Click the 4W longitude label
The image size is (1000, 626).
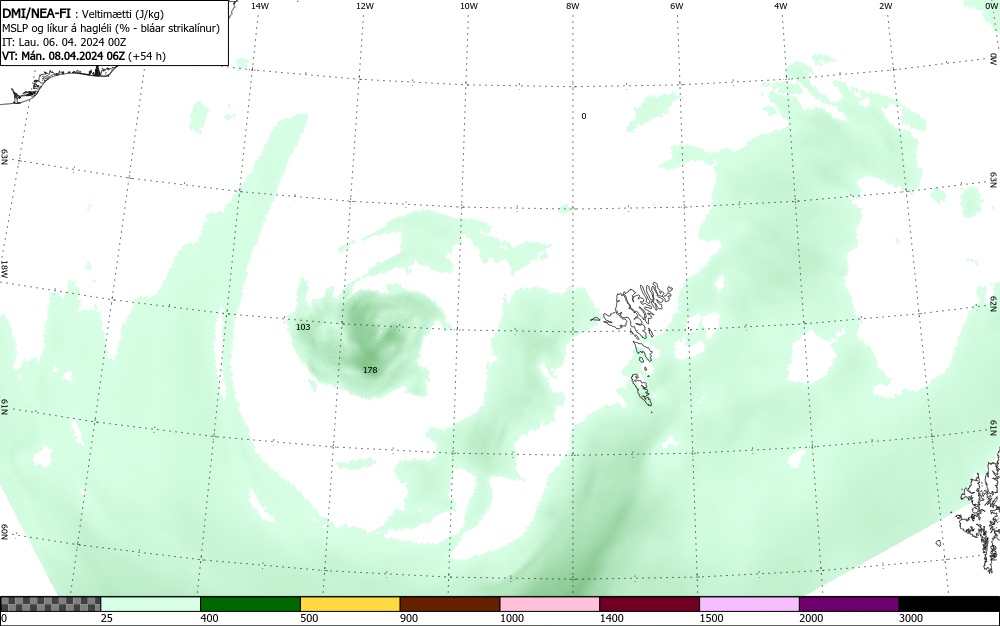pos(781,6)
